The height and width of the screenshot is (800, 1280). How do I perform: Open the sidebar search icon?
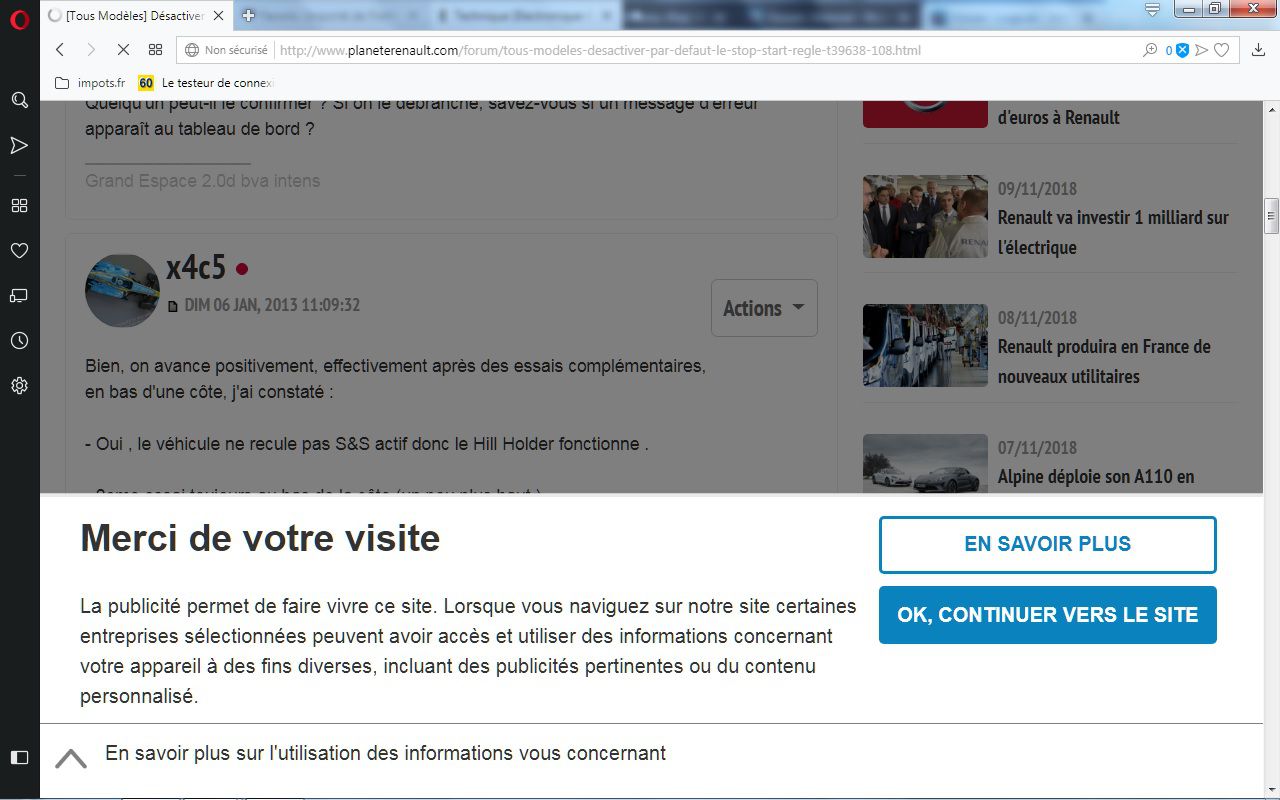pos(19,100)
